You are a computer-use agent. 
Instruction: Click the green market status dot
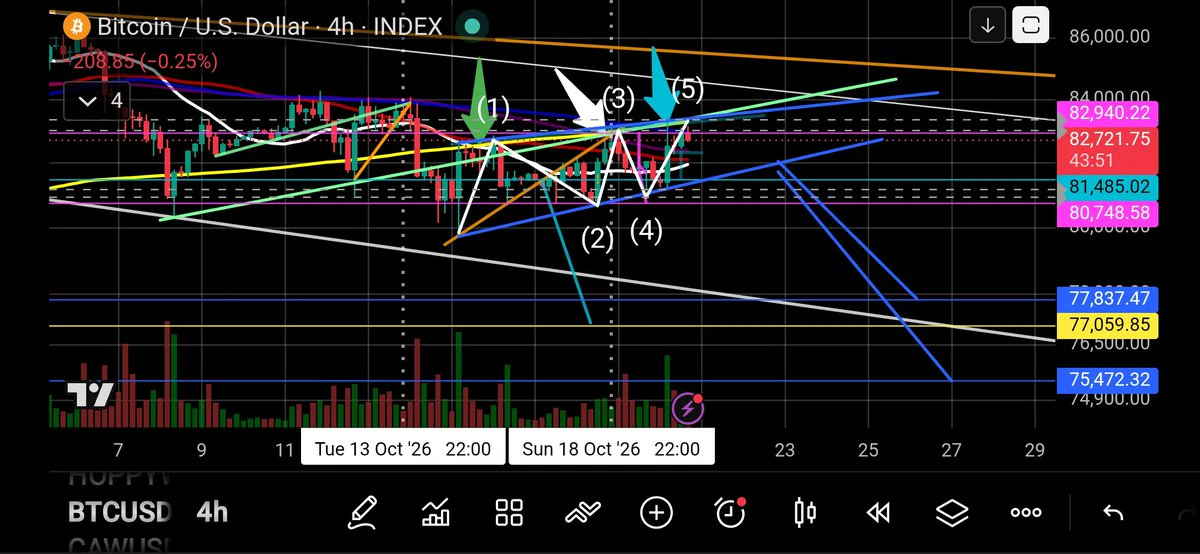pos(473,26)
